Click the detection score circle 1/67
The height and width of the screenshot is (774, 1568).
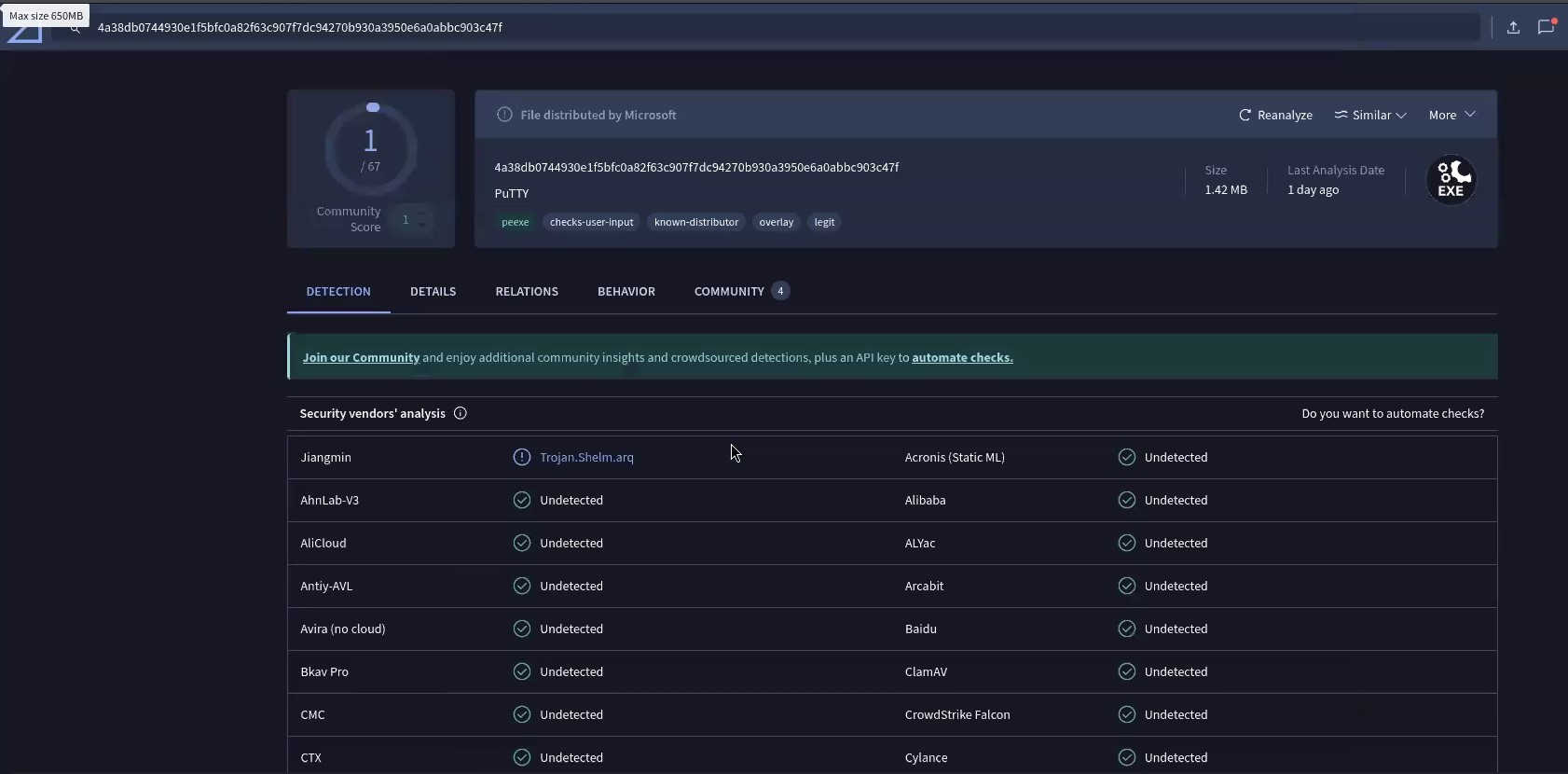coord(371,149)
